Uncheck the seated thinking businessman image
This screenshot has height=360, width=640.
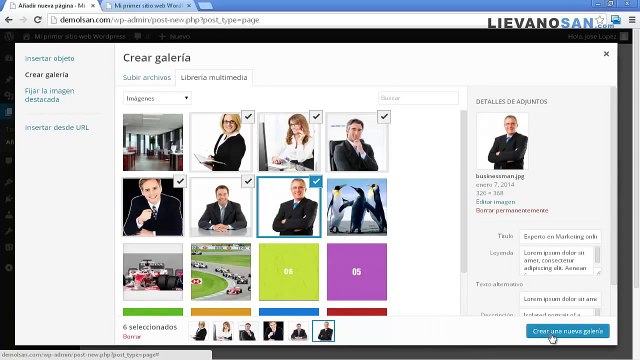[x=384, y=117]
